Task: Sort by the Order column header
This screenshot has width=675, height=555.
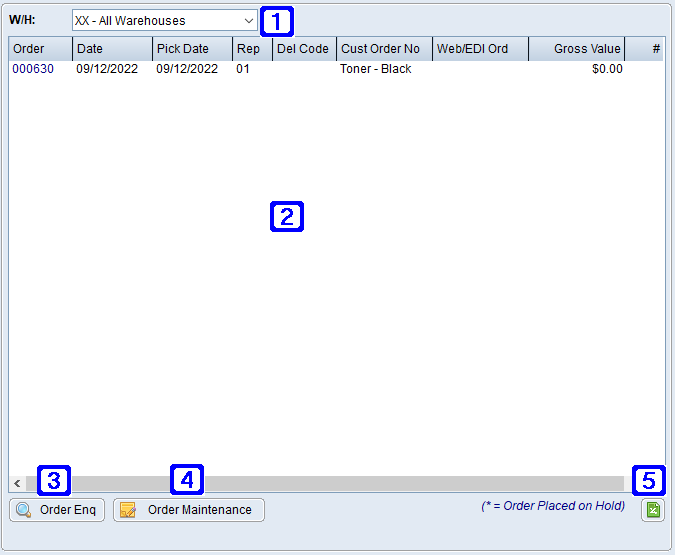Action: 40,49
